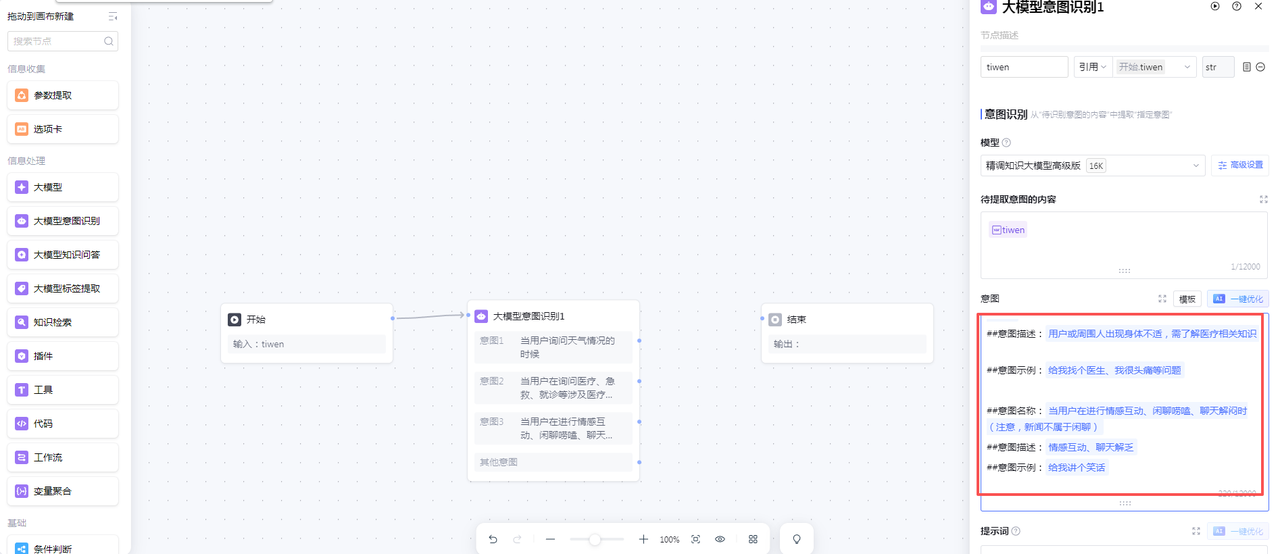Select the 参数提取 node icon
Viewport: 1280px width, 554px height.
point(22,95)
